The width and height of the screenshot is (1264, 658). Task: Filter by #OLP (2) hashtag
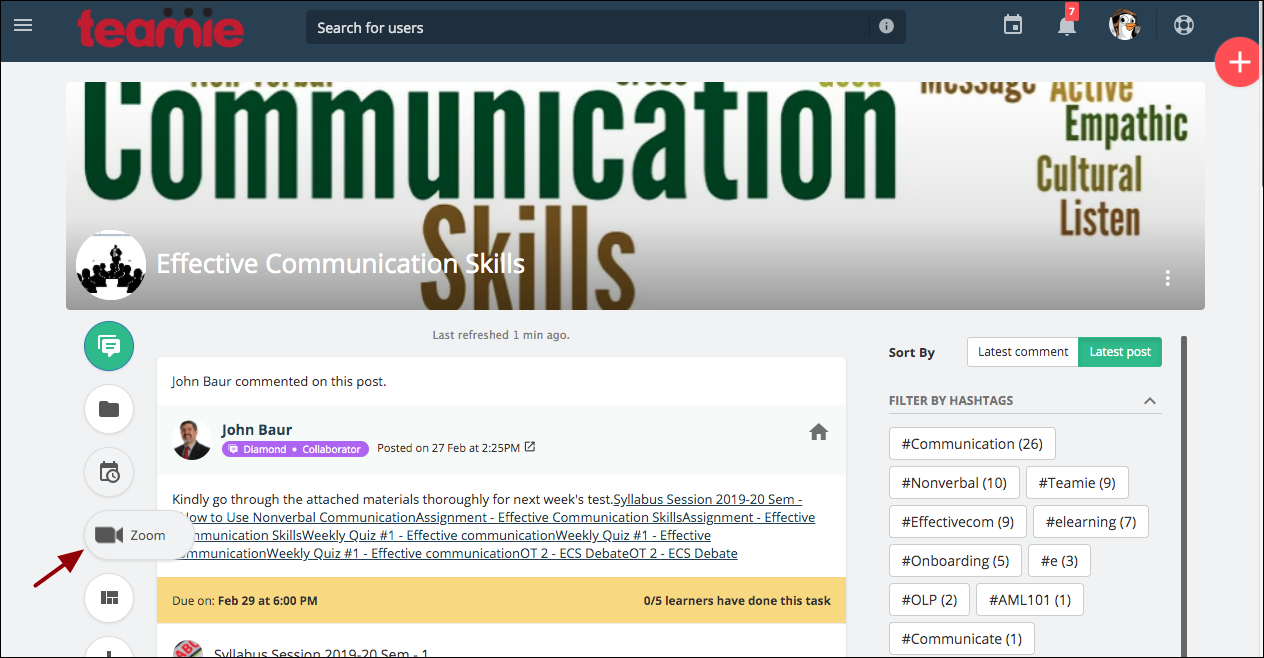[x=929, y=600]
